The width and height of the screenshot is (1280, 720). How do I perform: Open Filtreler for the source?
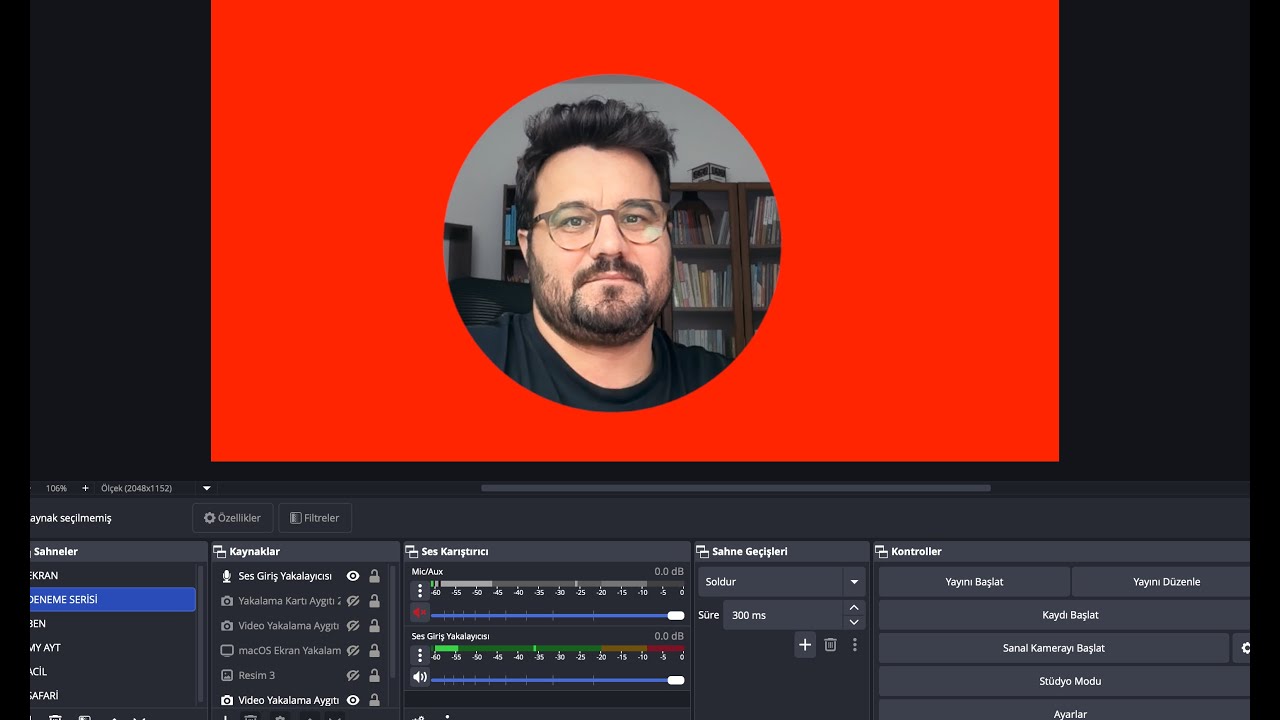(315, 518)
